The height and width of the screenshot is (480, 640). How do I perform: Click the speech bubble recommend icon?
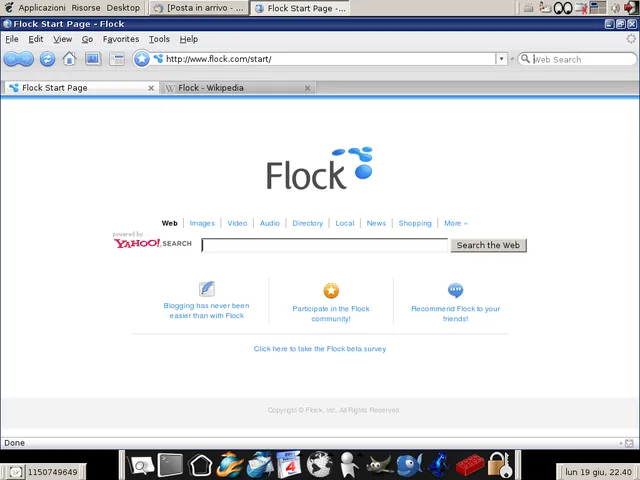coord(455,291)
